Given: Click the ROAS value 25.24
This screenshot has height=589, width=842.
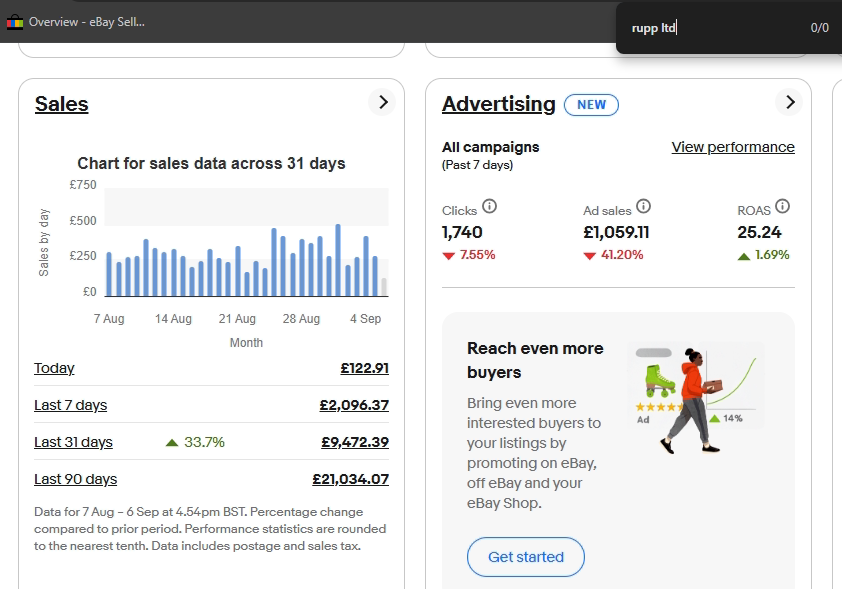Looking at the screenshot, I should (x=759, y=232).
